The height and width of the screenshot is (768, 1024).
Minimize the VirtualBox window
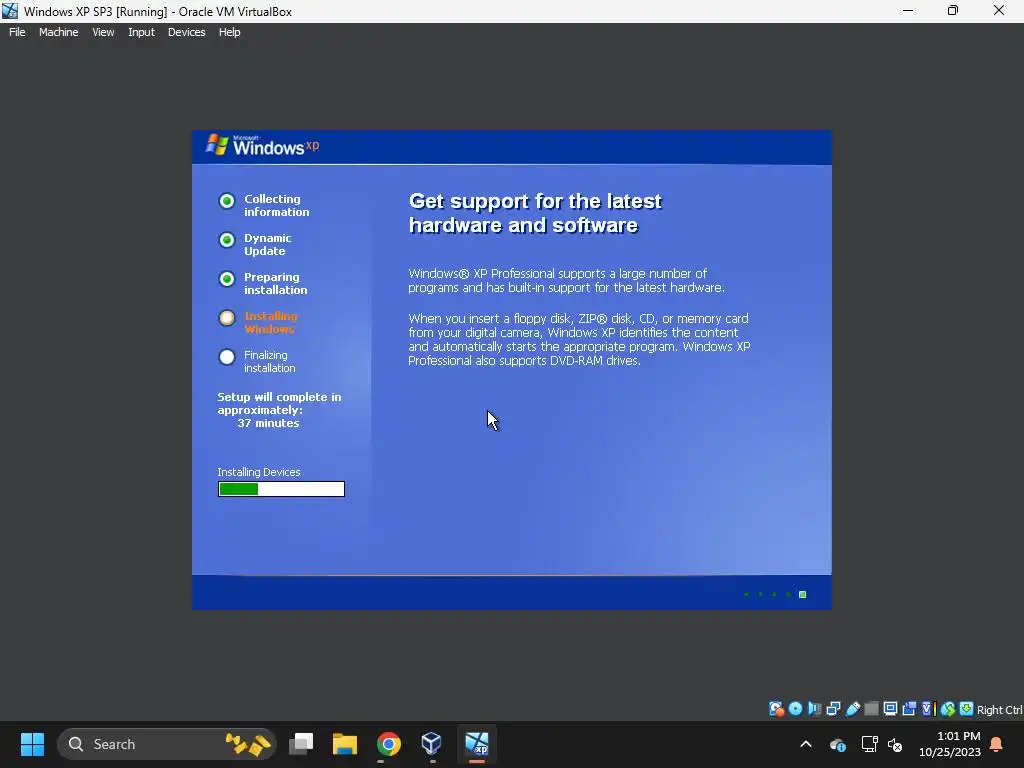(908, 11)
